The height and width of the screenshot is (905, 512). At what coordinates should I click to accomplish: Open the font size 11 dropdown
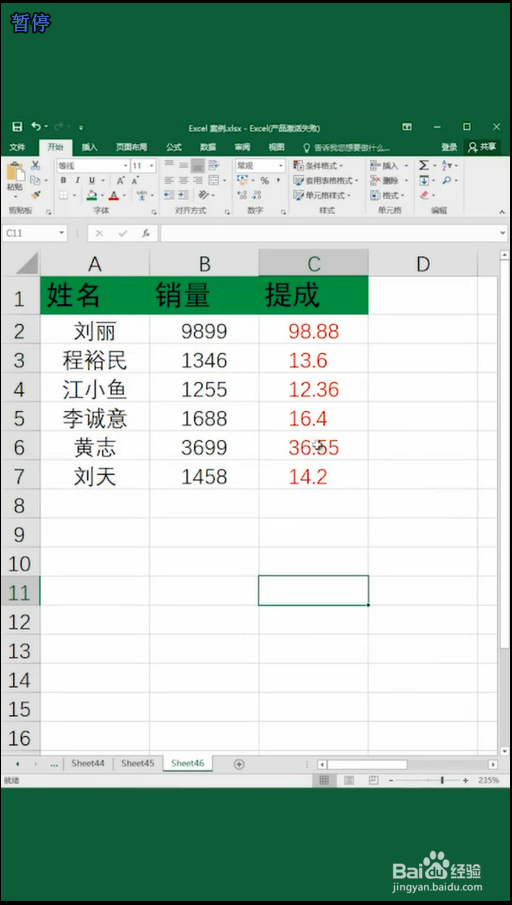coord(152,166)
